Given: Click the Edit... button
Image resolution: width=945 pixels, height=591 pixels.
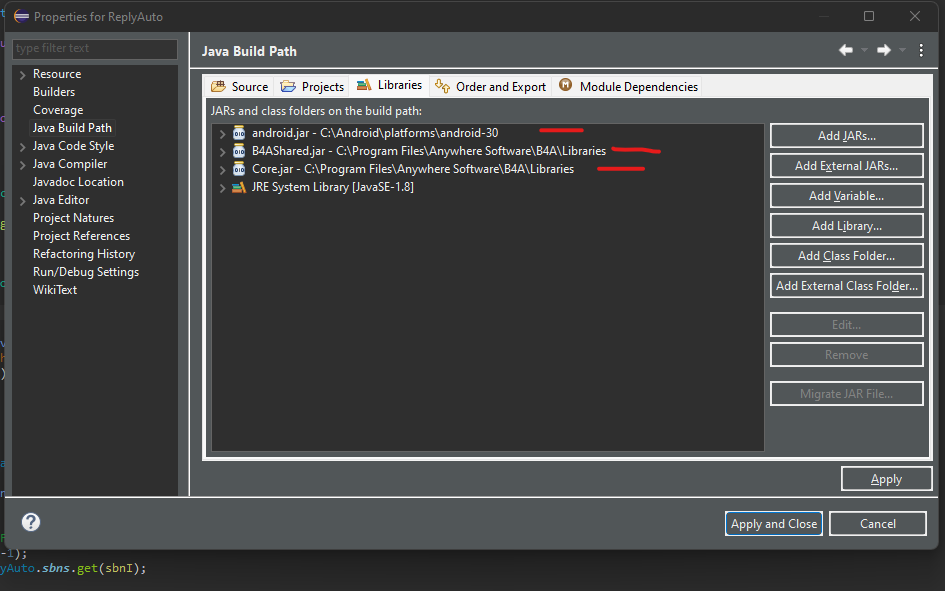Looking at the screenshot, I should tap(846, 325).
